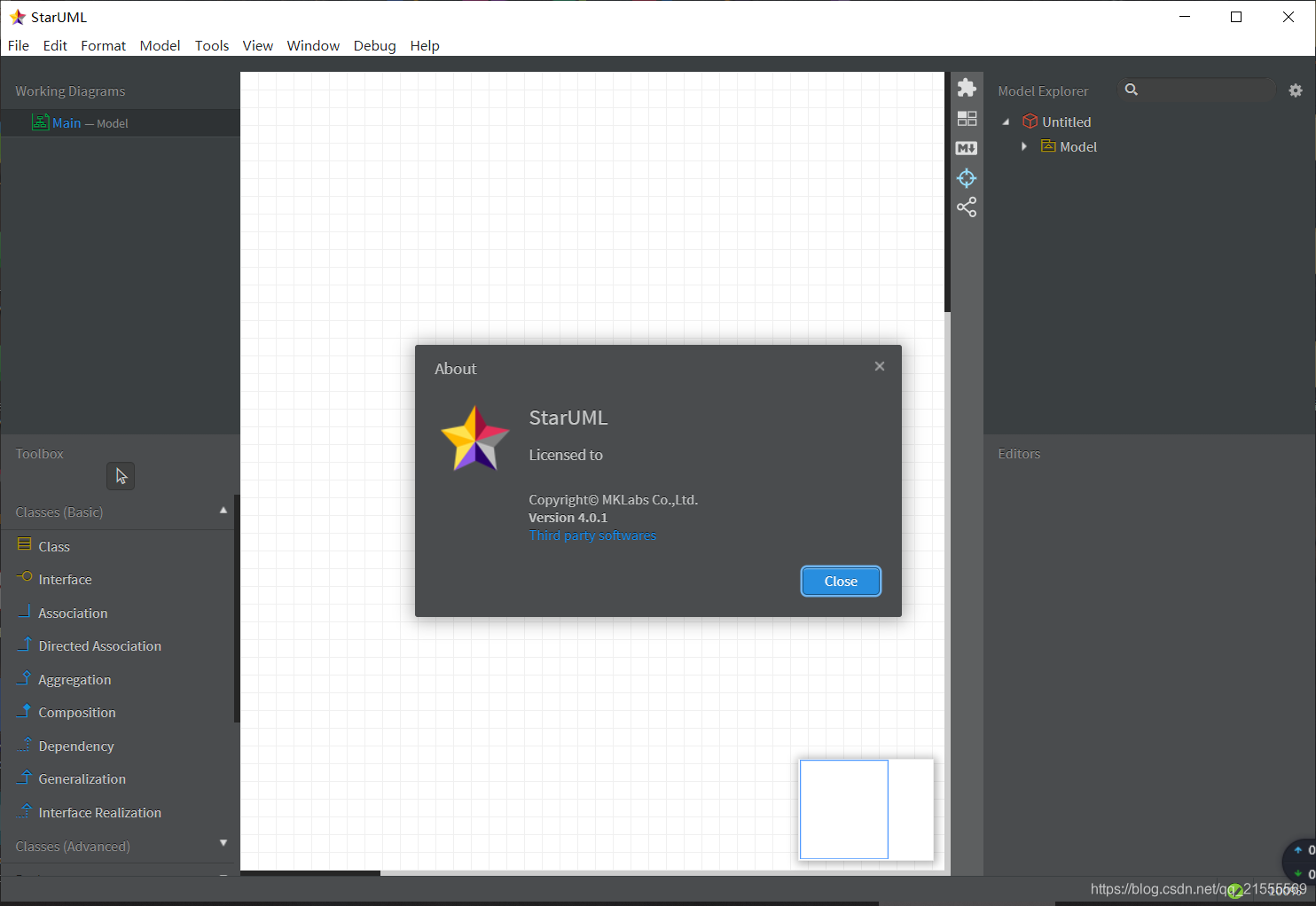Select the Interface Realization tool icon
The width and height of the screenshot is (1316, 906).
(25, 810)
